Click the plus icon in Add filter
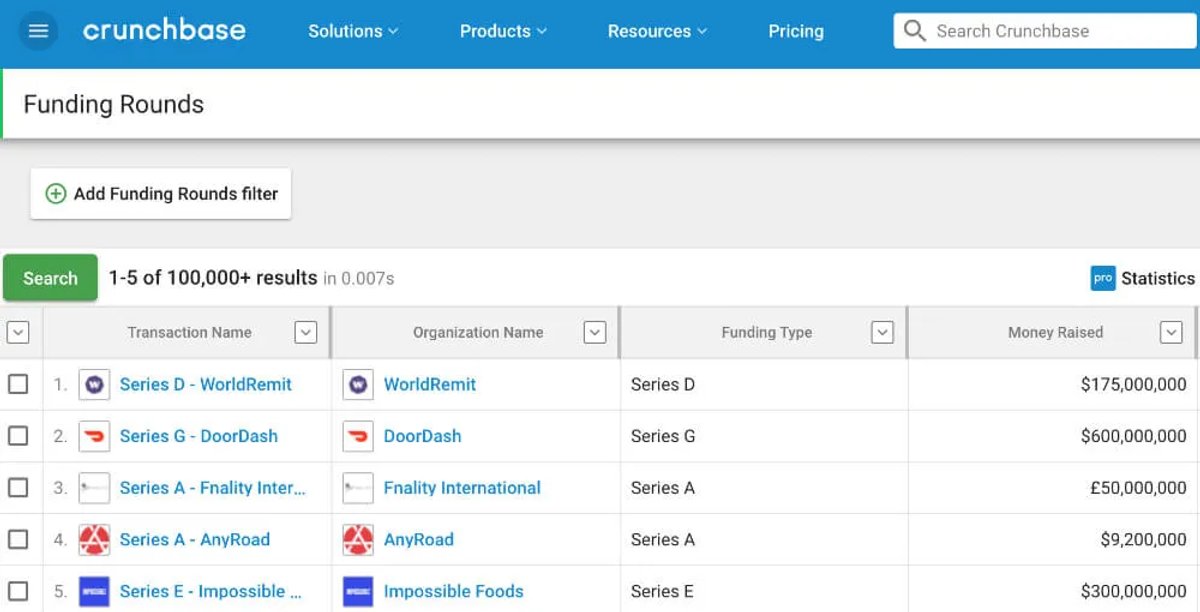Screen dimensions: 1200x612 (56, 194)
